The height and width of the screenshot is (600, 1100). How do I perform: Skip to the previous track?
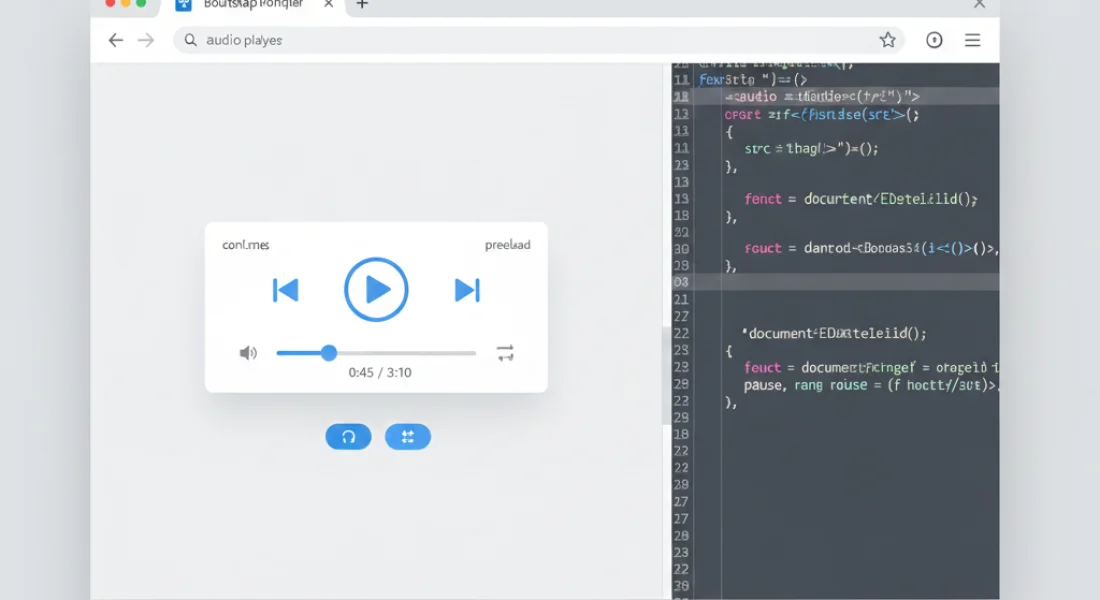click(286, 290)
